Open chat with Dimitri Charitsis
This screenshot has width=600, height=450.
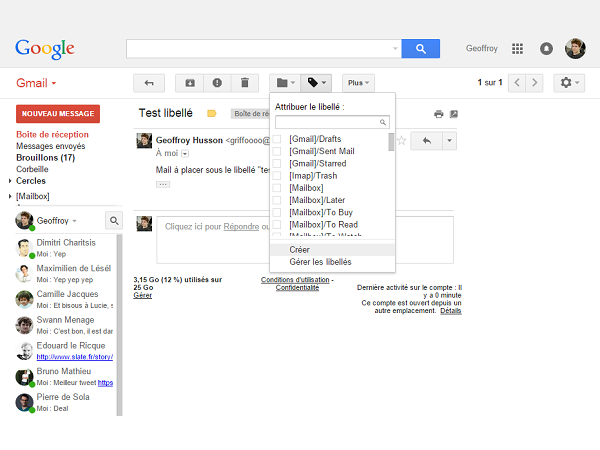(65, 248)
